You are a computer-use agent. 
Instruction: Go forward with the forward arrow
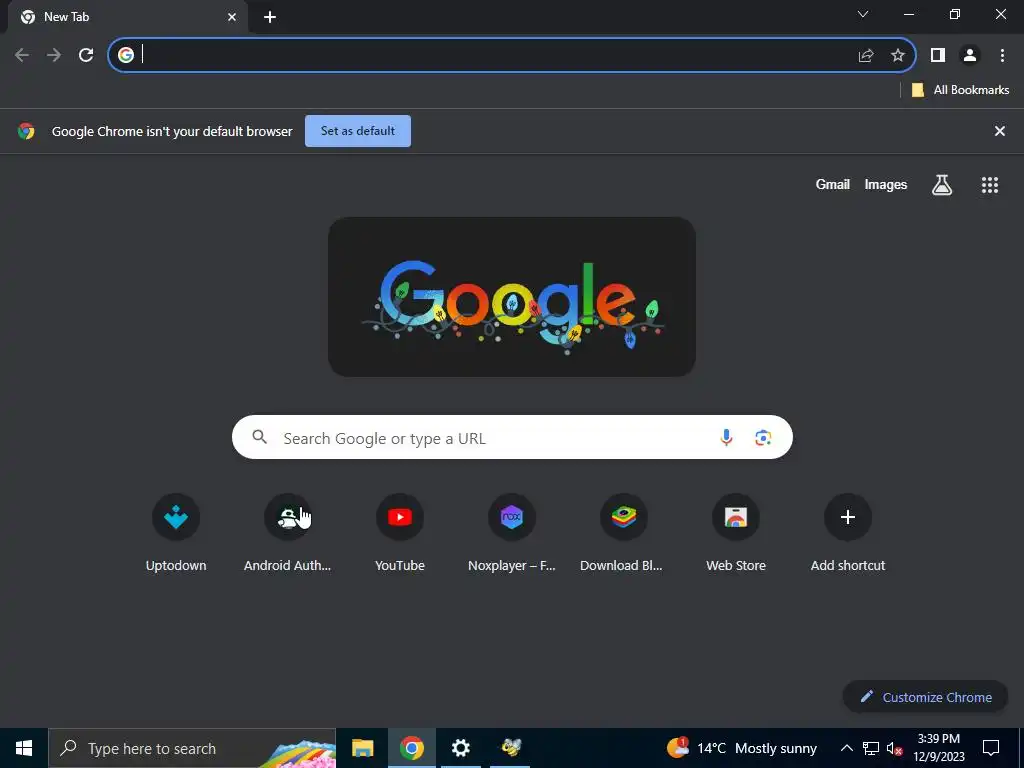(54, 55)
